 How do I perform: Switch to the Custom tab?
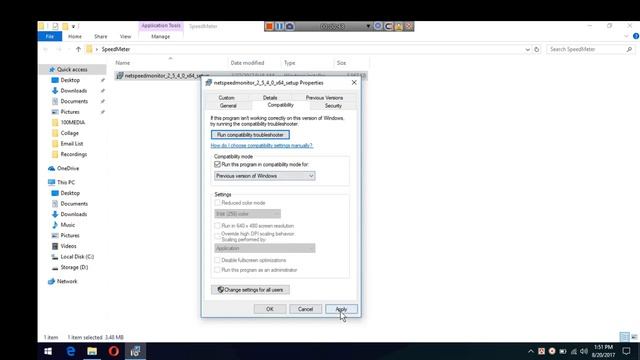227,98
